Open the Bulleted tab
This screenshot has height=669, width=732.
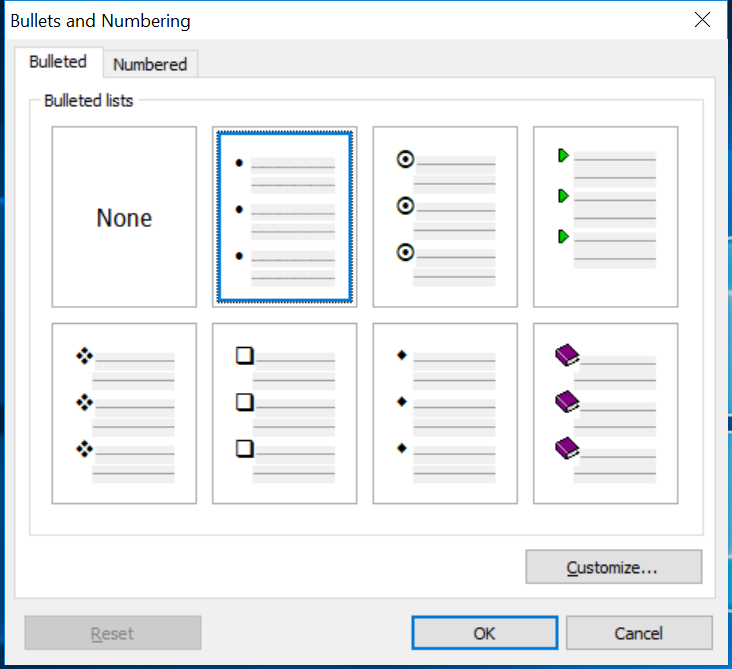58,62
